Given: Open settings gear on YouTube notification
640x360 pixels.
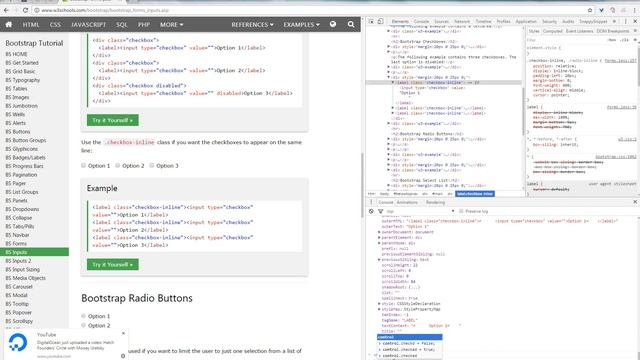Looking at the screenshot, I should 123,356.
